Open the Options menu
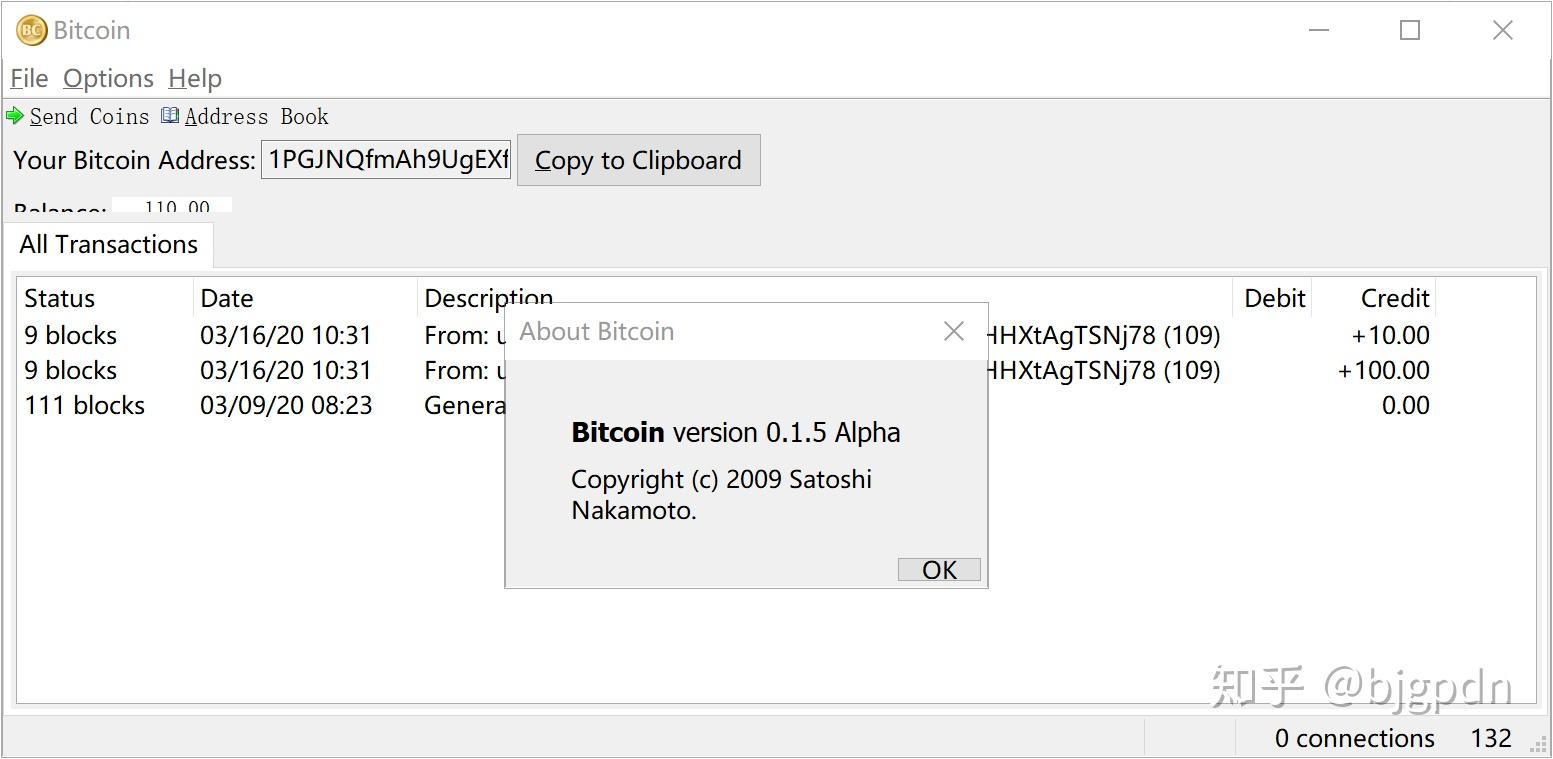The height and width of the screenshot is (759, 1553). point(108,78)
